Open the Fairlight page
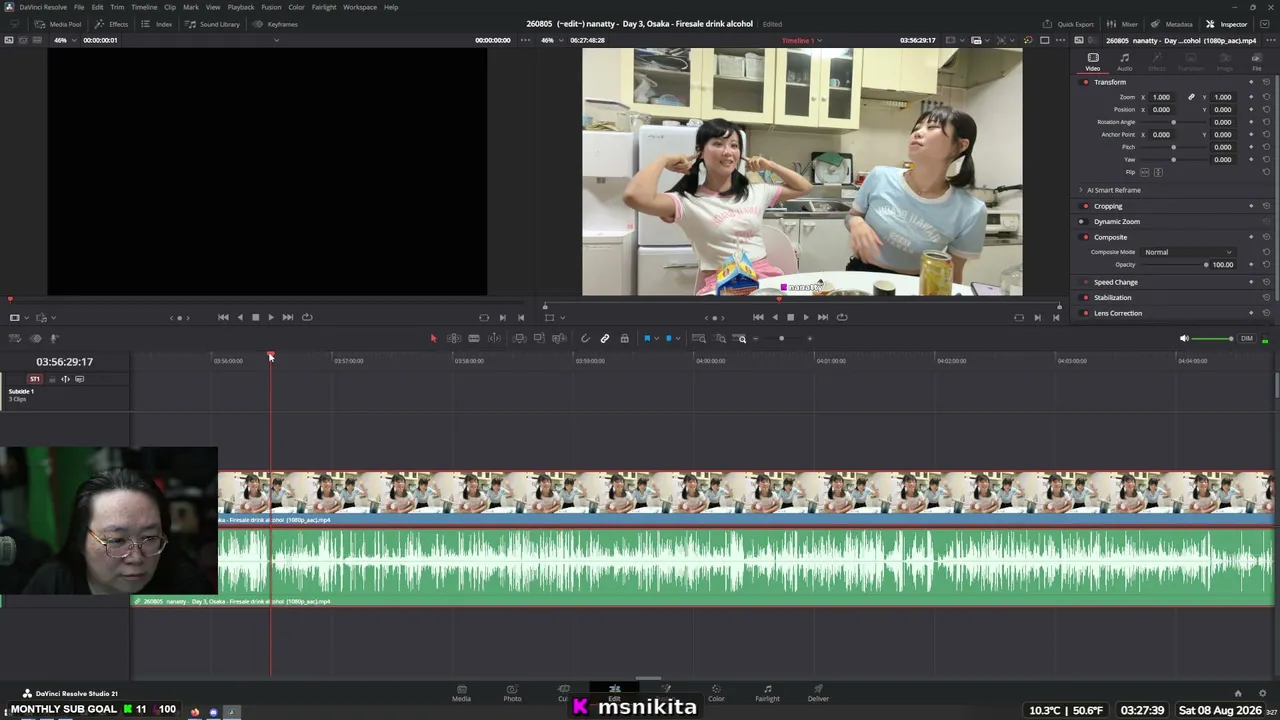Viewport: 1280px width, 720px height. pos(767,693)
